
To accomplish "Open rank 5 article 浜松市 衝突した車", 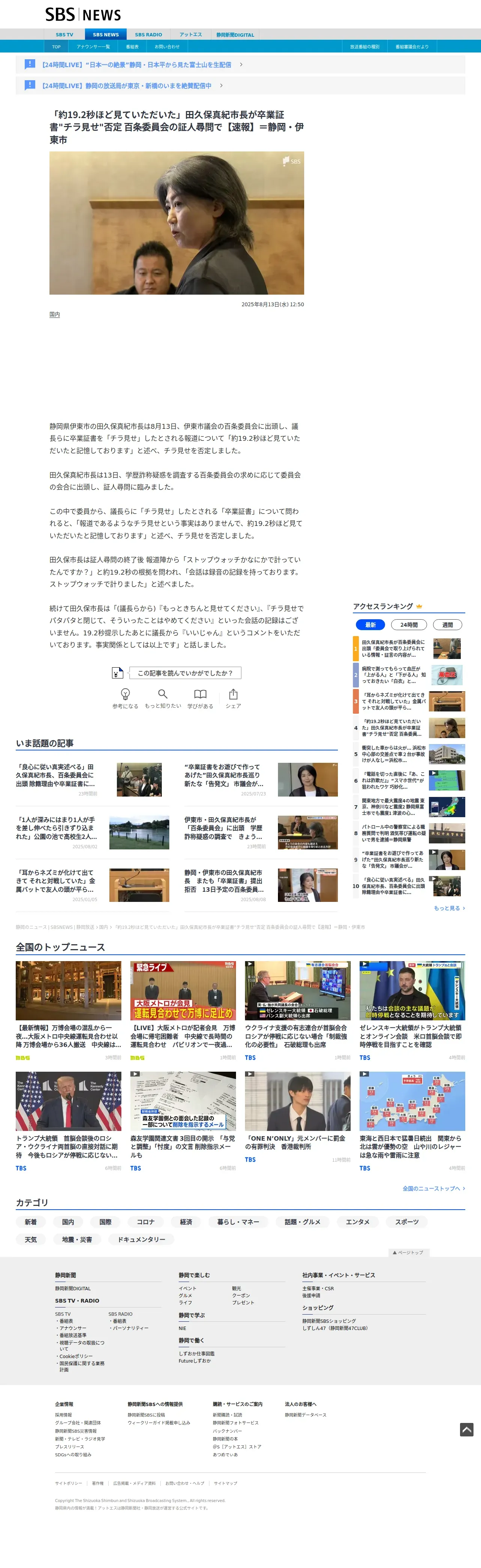I will click(x=393, y=753).
